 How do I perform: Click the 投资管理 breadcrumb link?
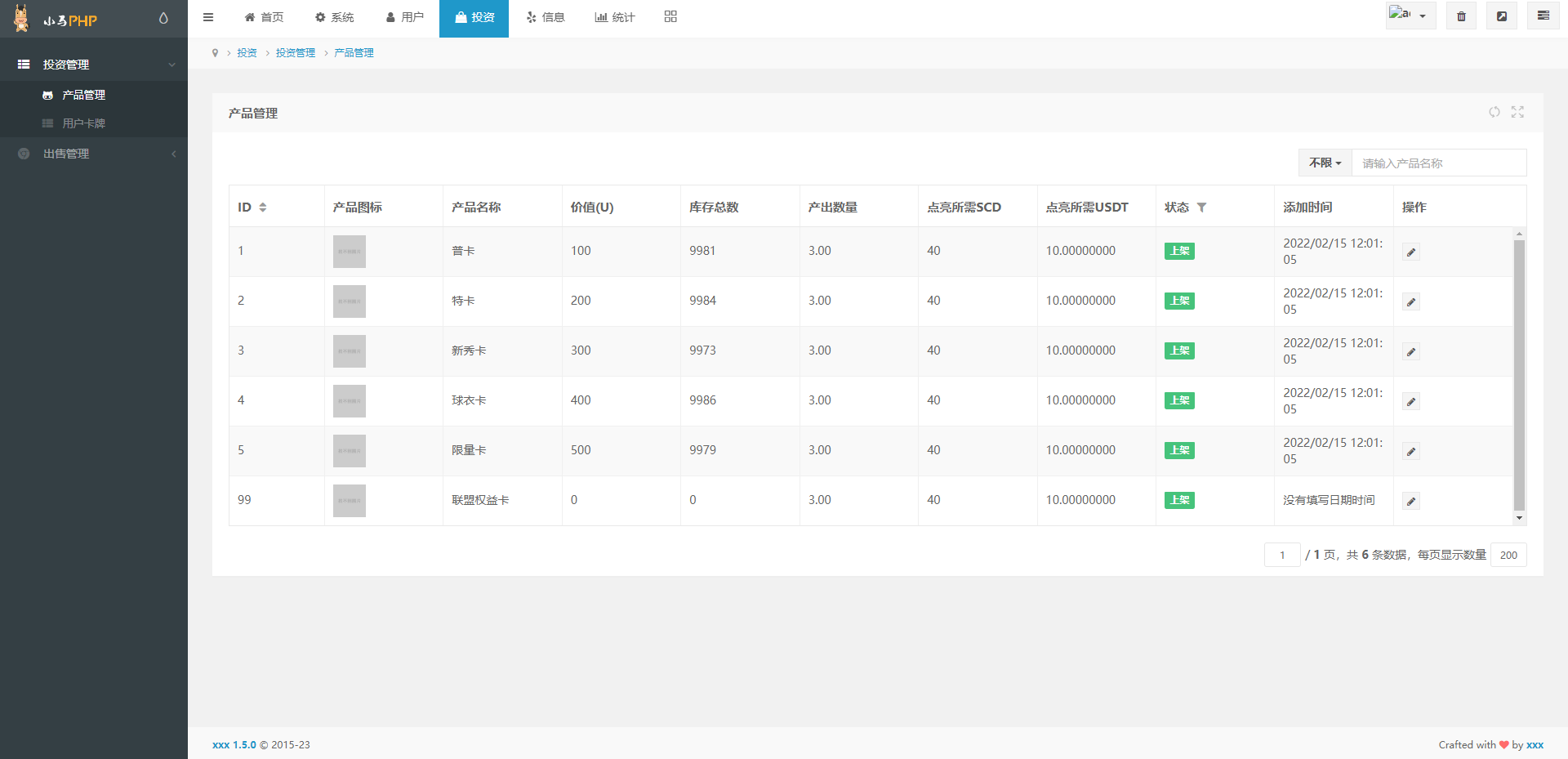tap(295, 53)
